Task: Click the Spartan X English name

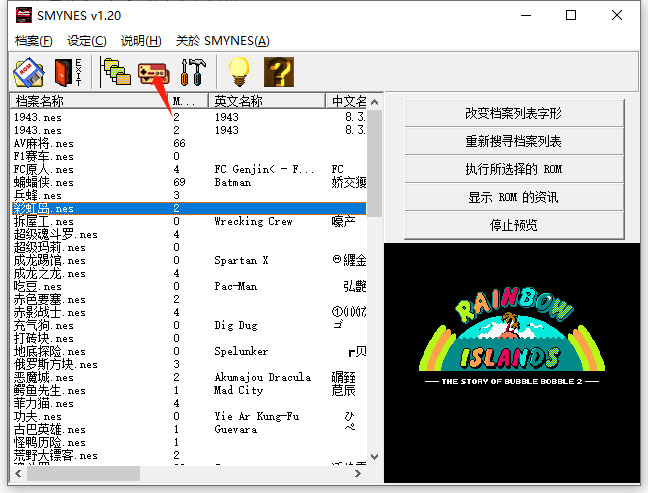Action: coord(241,260)
